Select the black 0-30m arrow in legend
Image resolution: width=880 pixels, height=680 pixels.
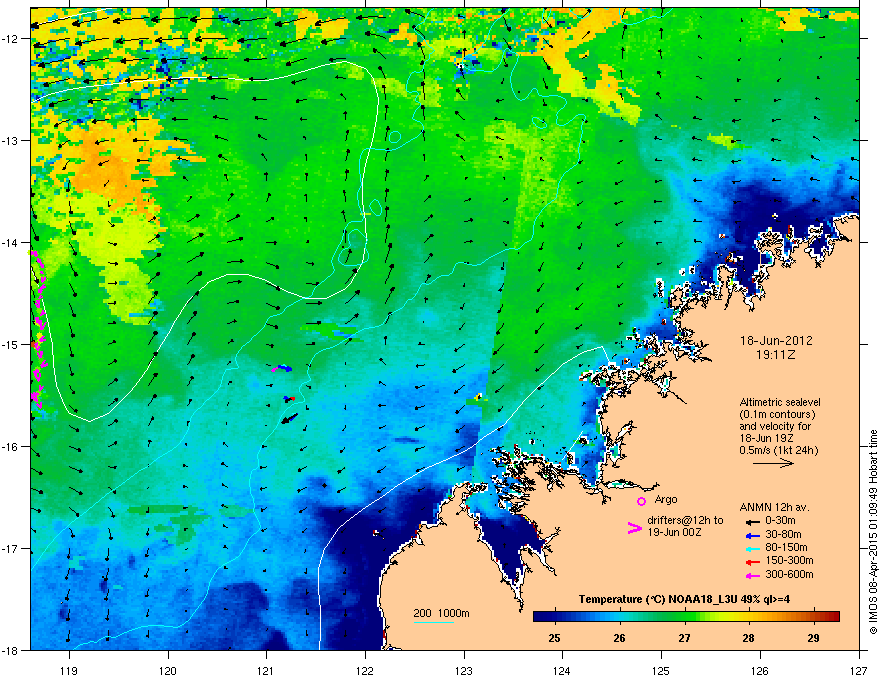click(752, 521)
